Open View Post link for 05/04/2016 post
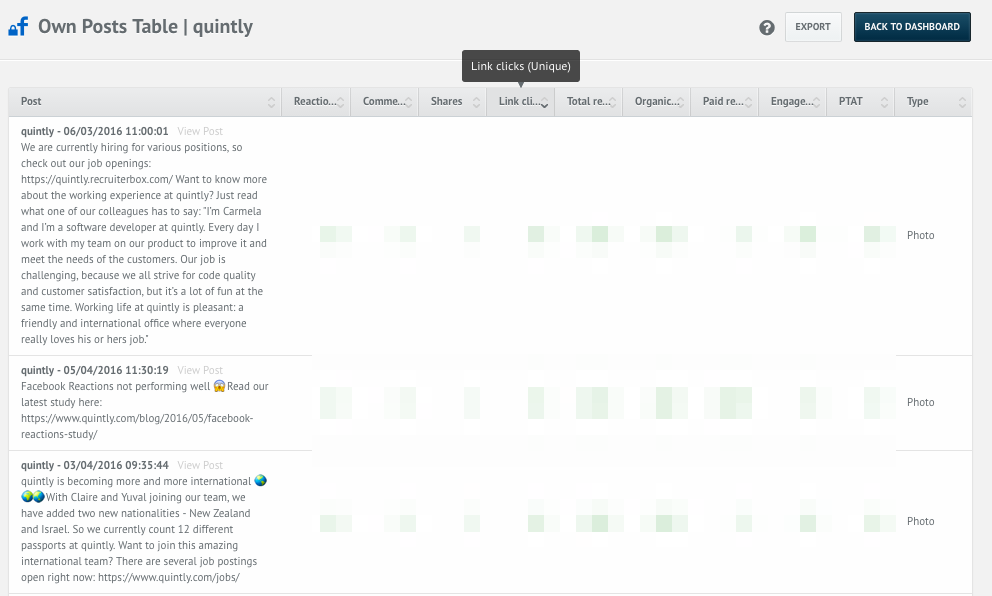This screenshot has height=596, width=992. tap(200, 370)
